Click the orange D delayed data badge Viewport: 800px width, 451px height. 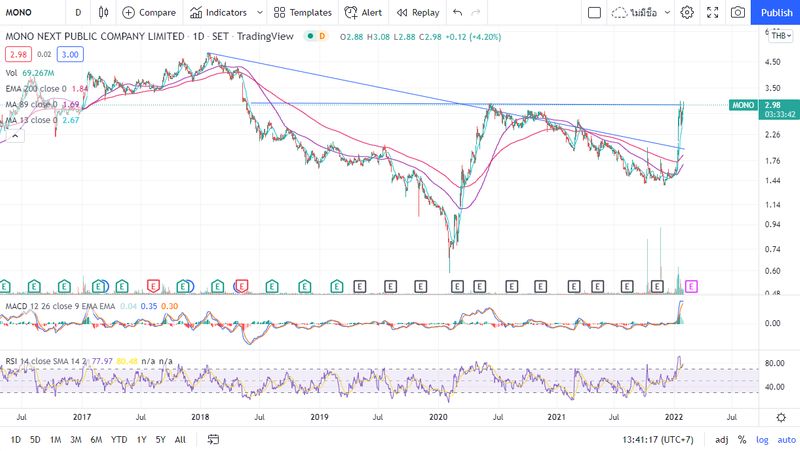pyautogui.click(x=322, y=36)
